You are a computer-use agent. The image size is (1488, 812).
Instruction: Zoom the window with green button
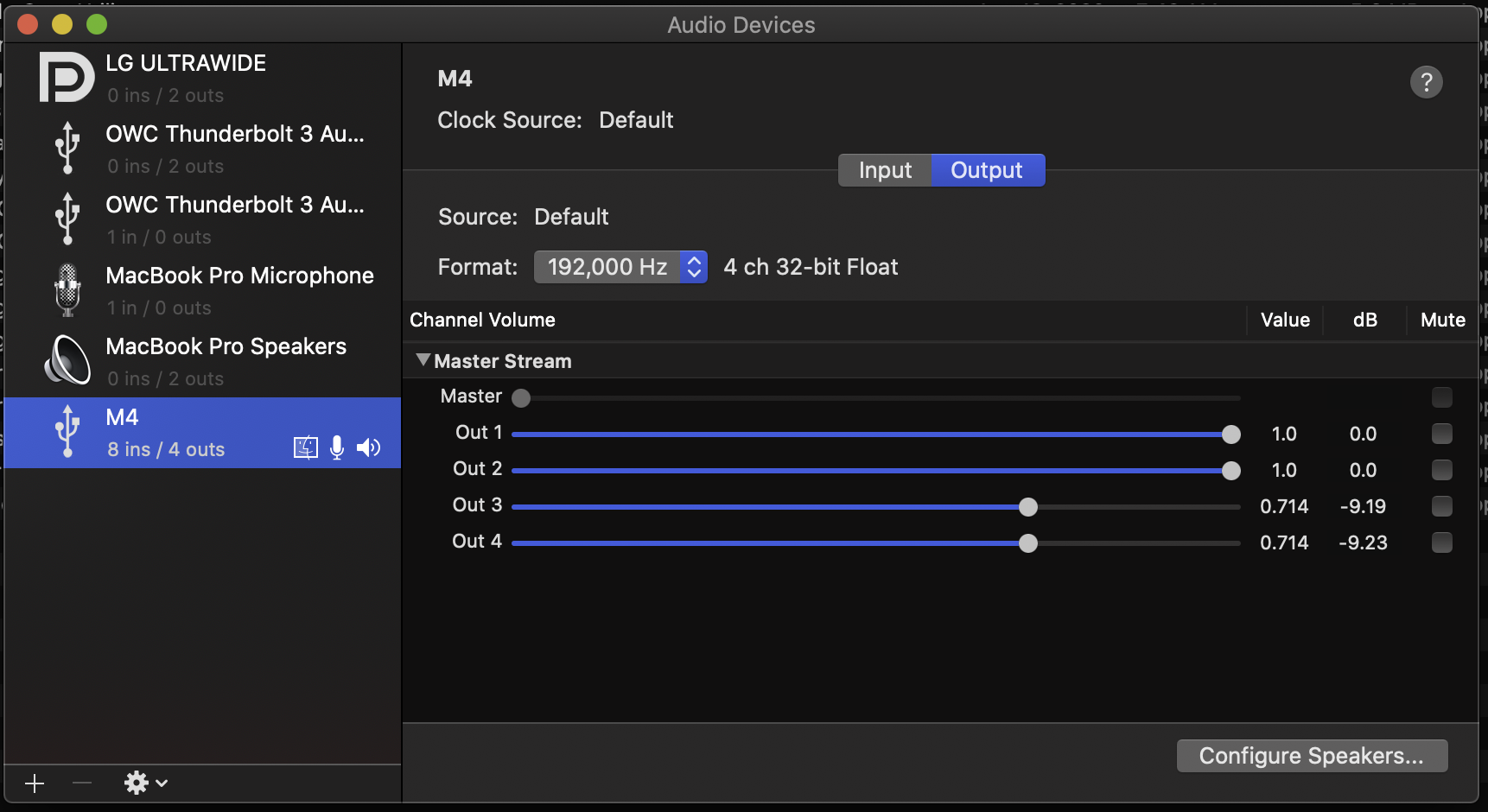tap(97, 24)
